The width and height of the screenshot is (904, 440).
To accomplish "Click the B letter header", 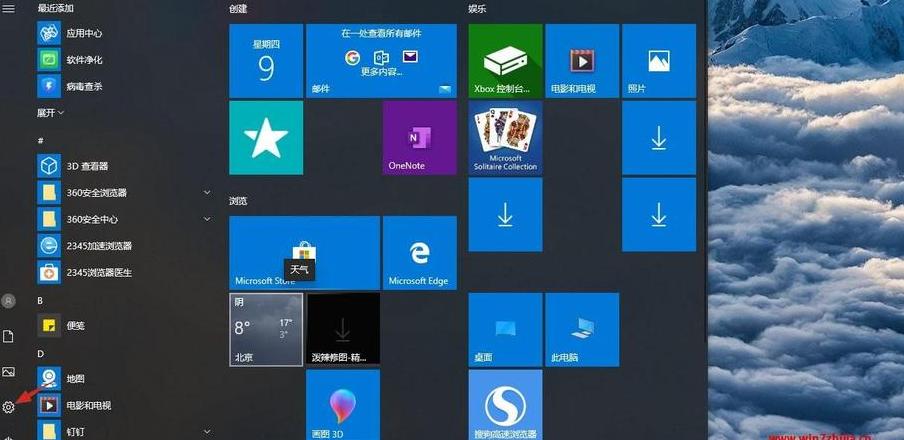I will coord(40,300).
